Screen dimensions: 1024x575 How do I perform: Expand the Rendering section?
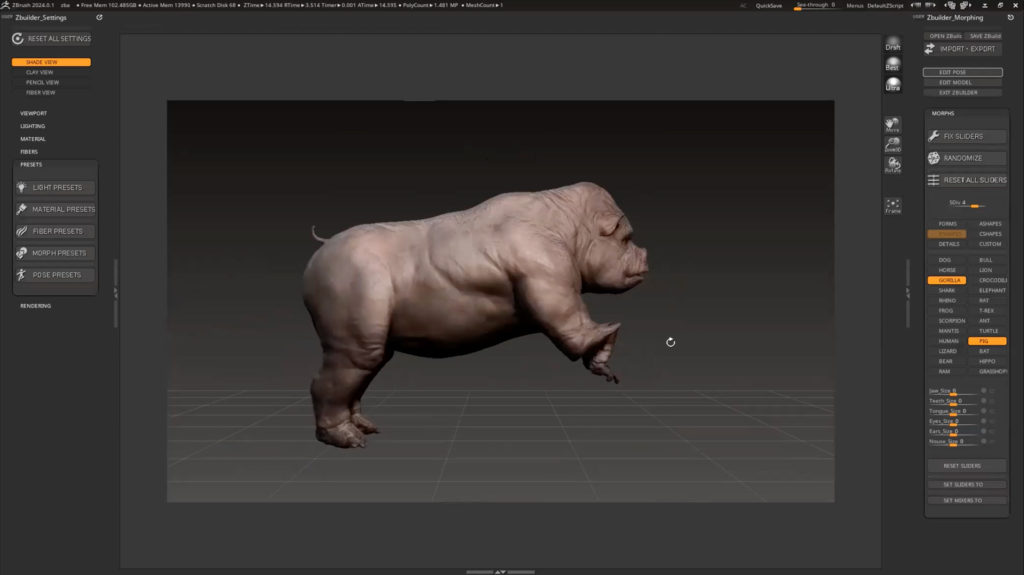(36, 306)
